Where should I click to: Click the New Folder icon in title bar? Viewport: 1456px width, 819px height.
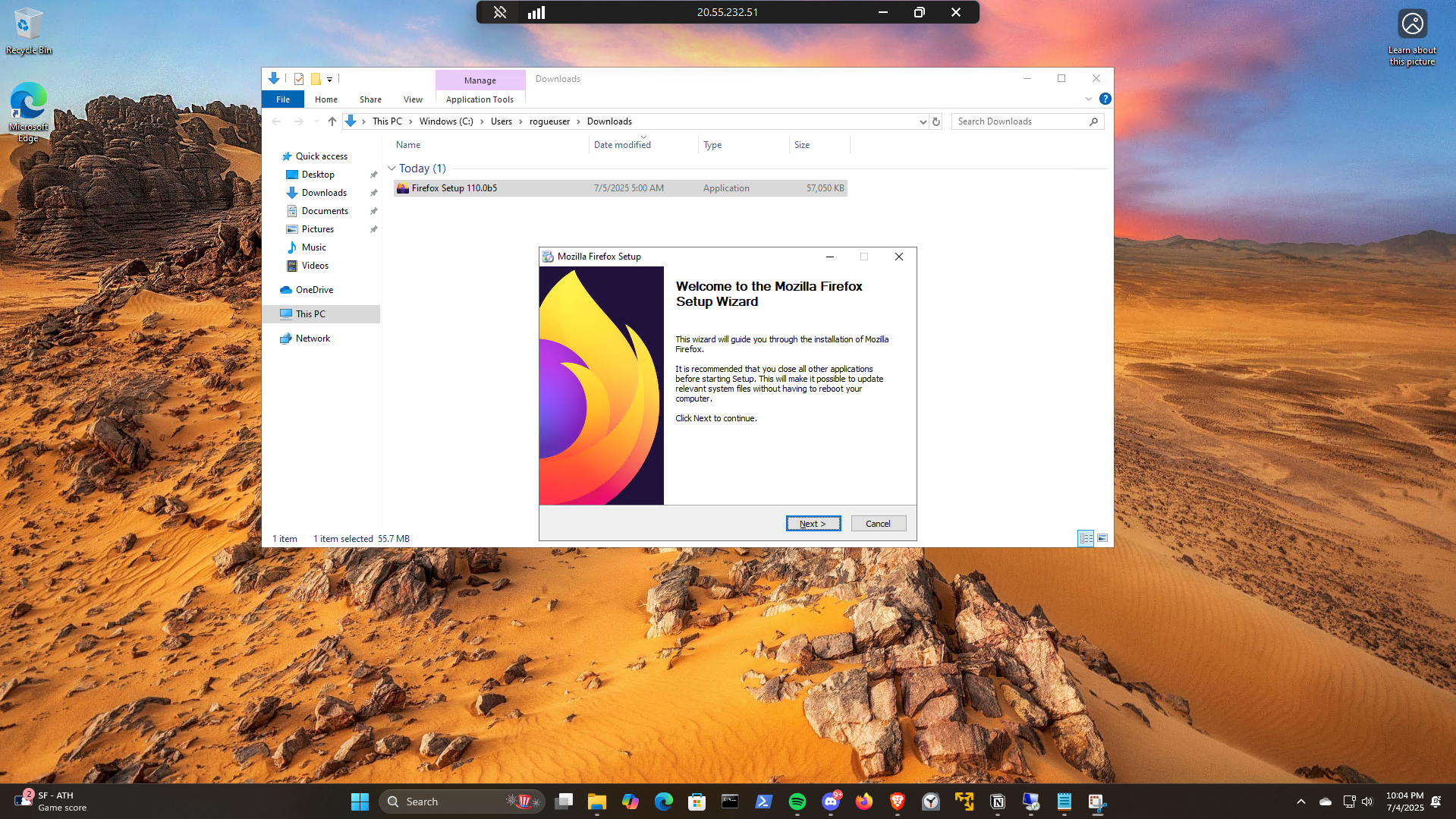point(316,79)
